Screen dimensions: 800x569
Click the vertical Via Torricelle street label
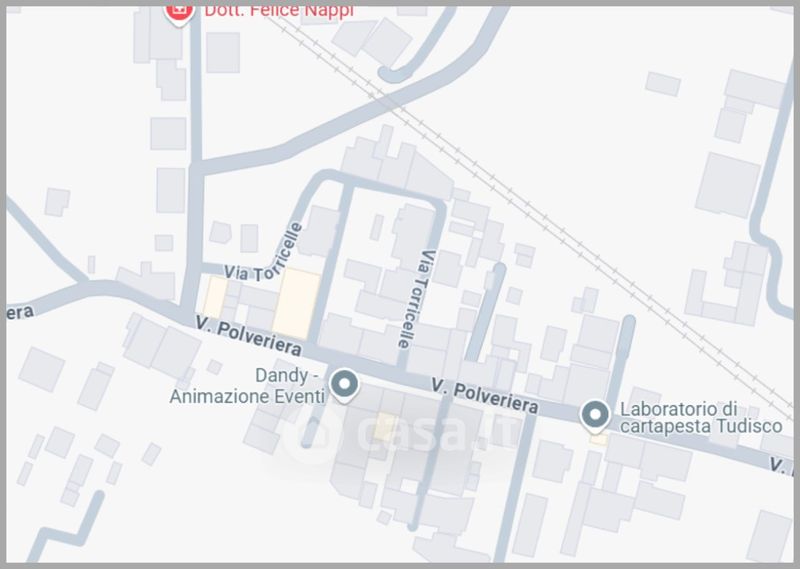416,299
